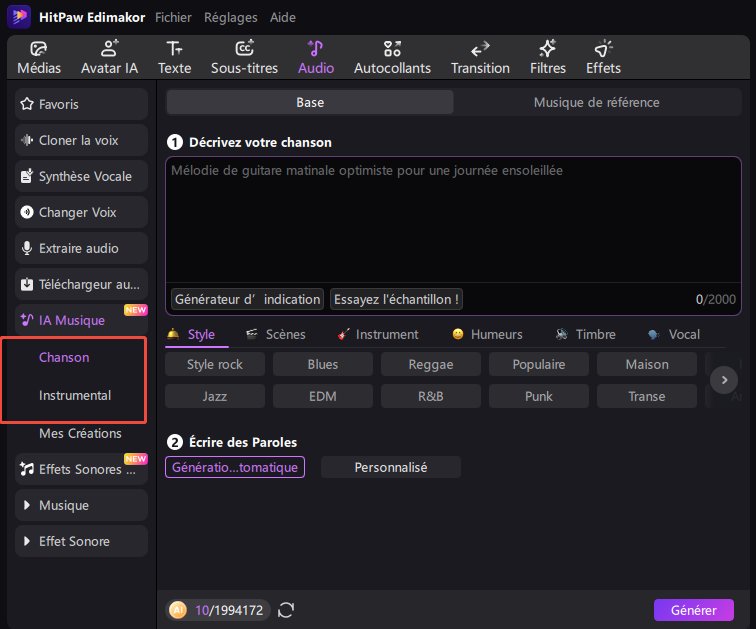
Task: Select the Timbre tag category tab
Action: click(586, 334)
